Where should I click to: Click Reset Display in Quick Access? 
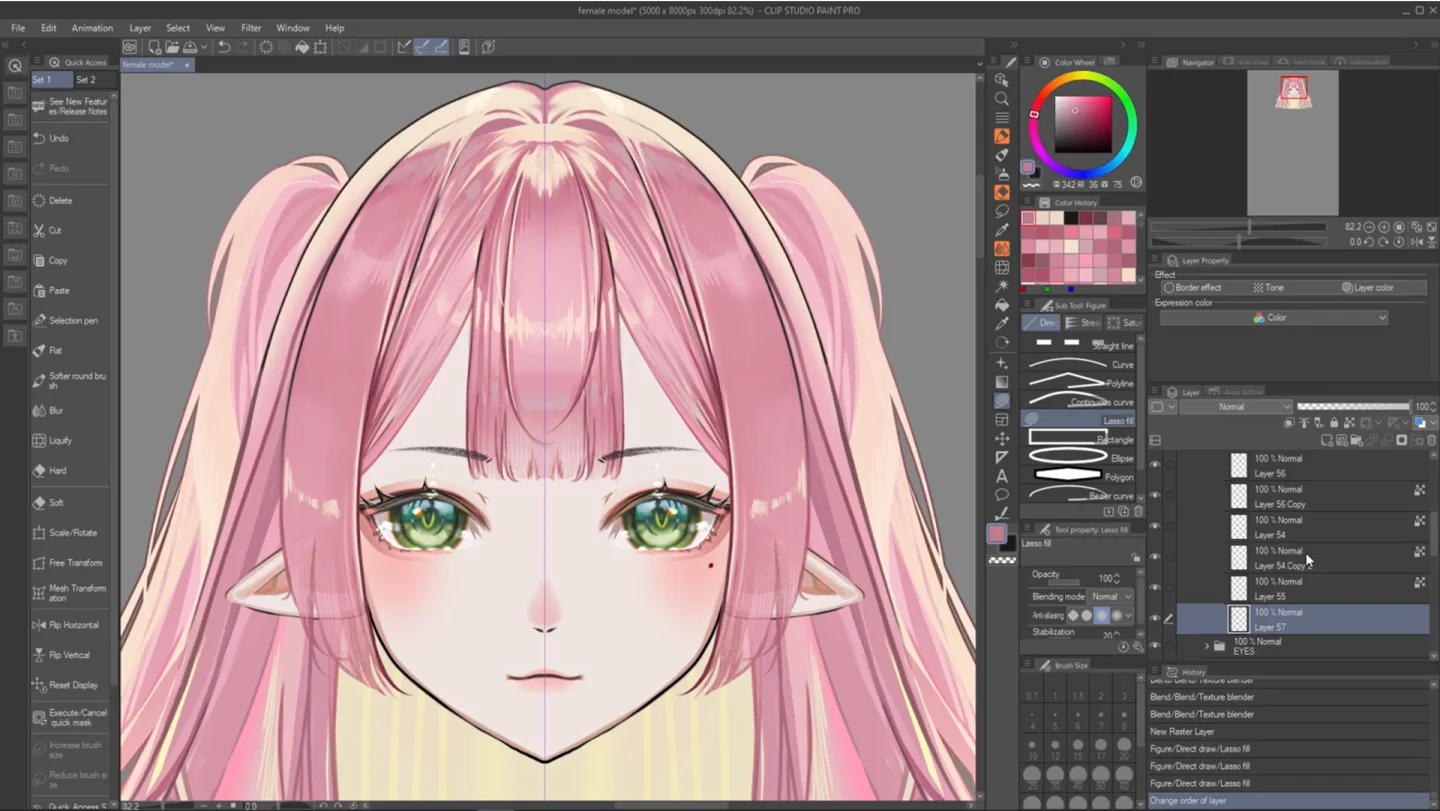[73, 685]
